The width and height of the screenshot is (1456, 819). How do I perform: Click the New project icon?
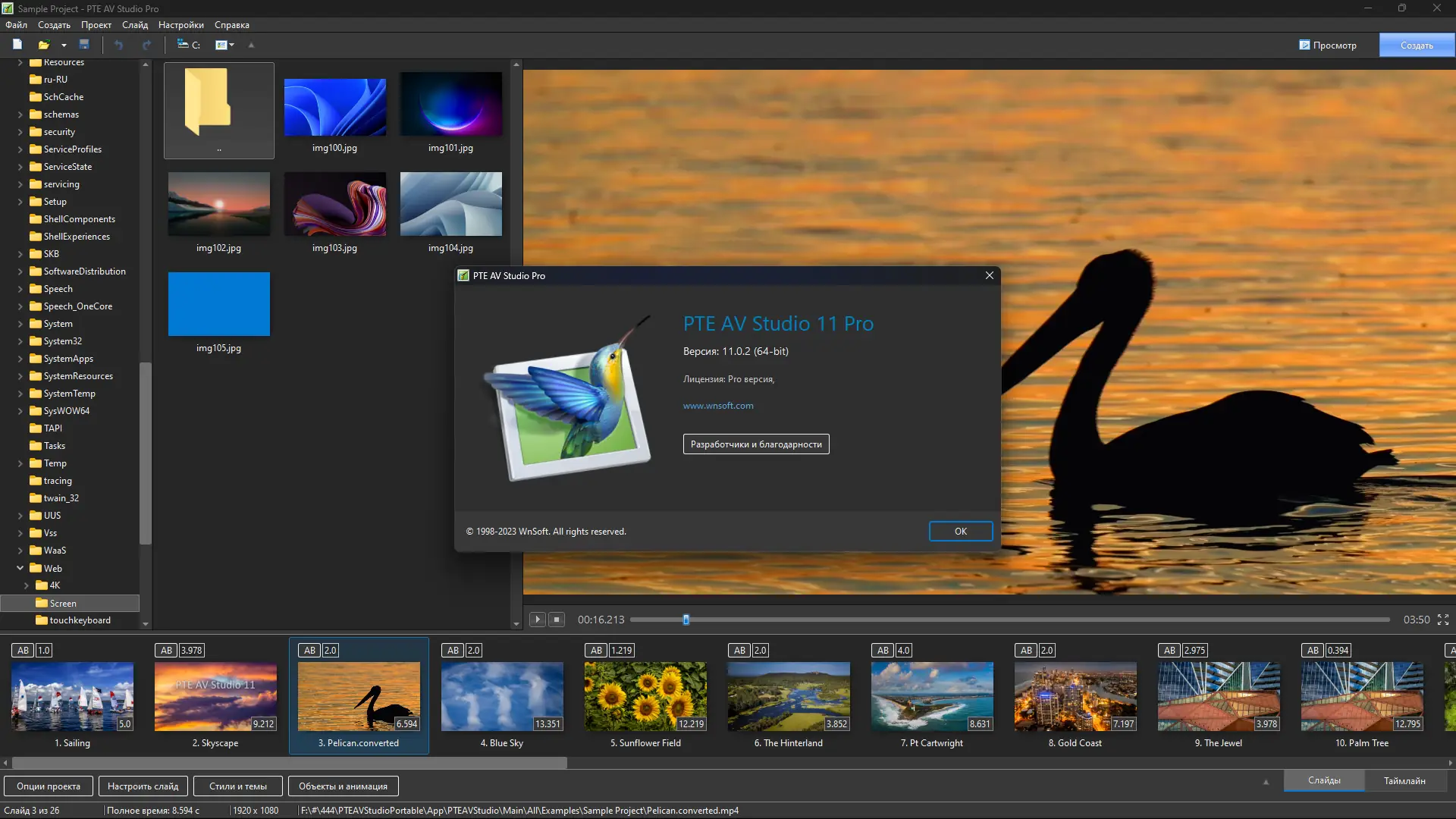(x=17, y=45)
